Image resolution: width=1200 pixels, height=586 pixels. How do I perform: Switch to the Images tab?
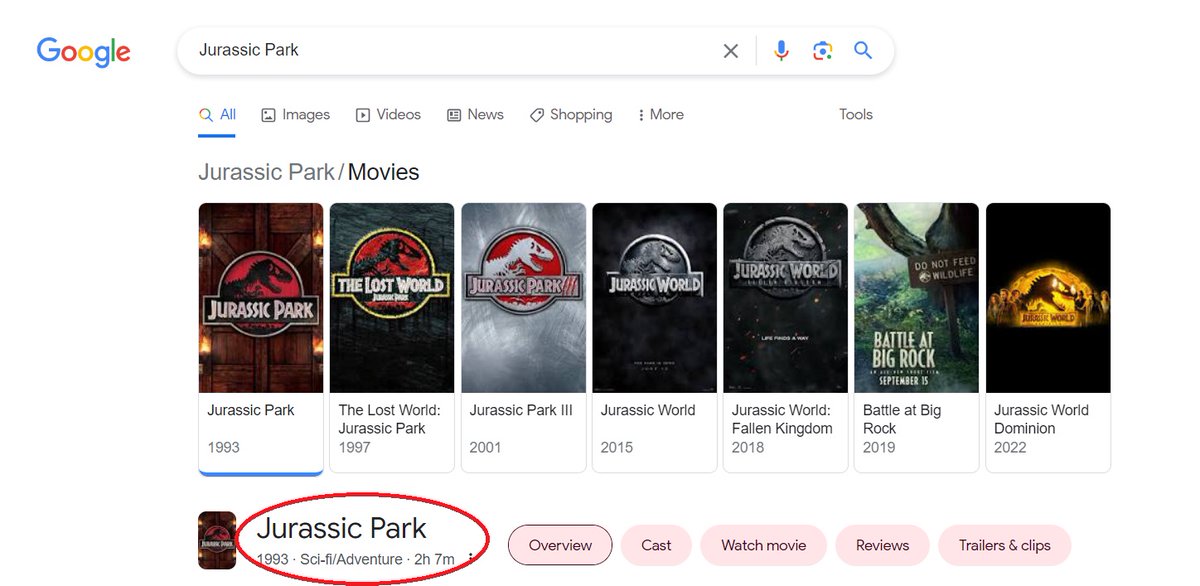click(x=295, y=115)
